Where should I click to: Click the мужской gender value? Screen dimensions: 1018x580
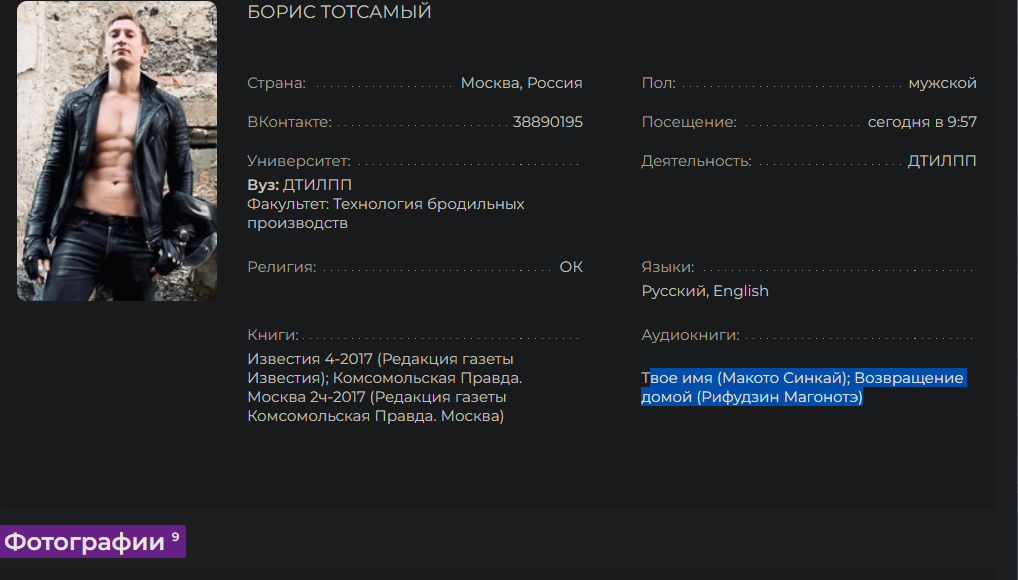(x=942, y=83)
